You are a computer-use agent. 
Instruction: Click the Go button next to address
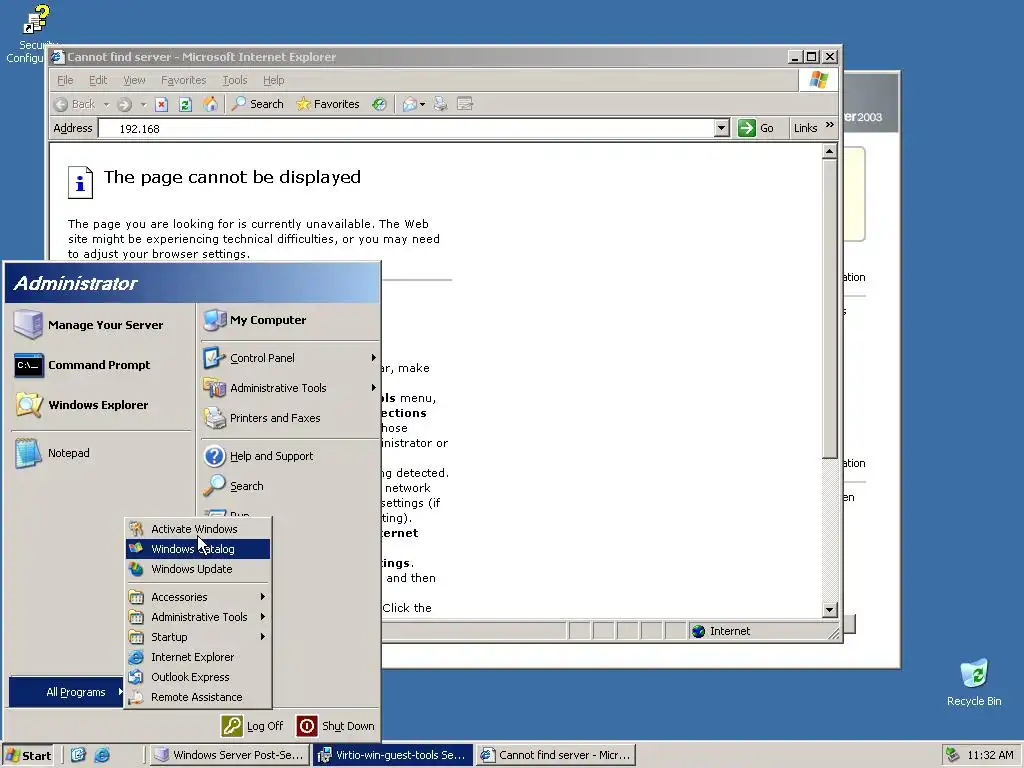756,128
